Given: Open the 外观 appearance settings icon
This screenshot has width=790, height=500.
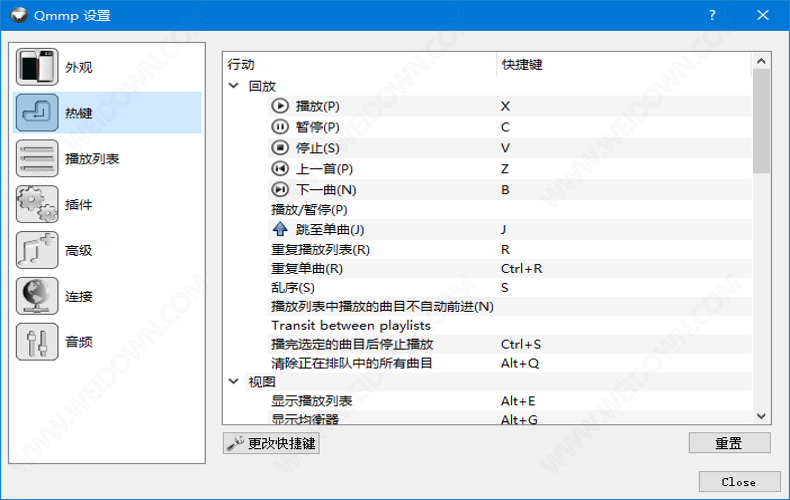Looking at the screenshot, I should [x=37, y=67].
